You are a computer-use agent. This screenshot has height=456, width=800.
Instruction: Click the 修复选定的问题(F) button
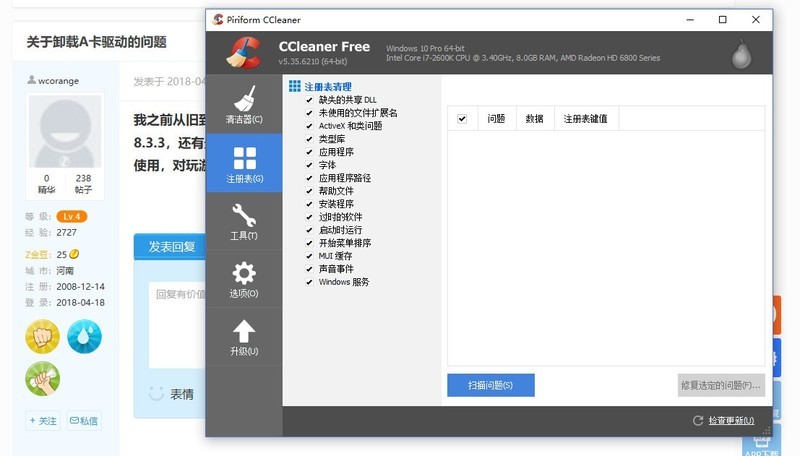(721, 385)
